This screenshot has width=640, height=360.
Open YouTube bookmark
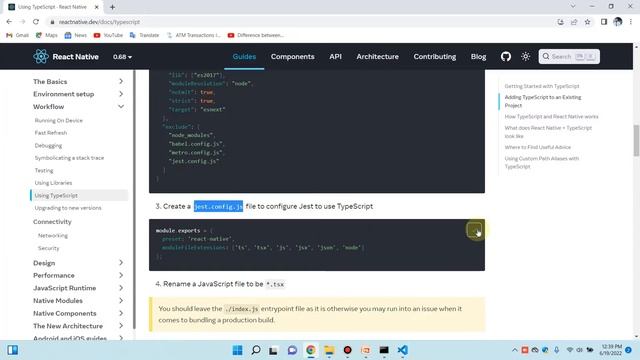[x=108, y=35]
